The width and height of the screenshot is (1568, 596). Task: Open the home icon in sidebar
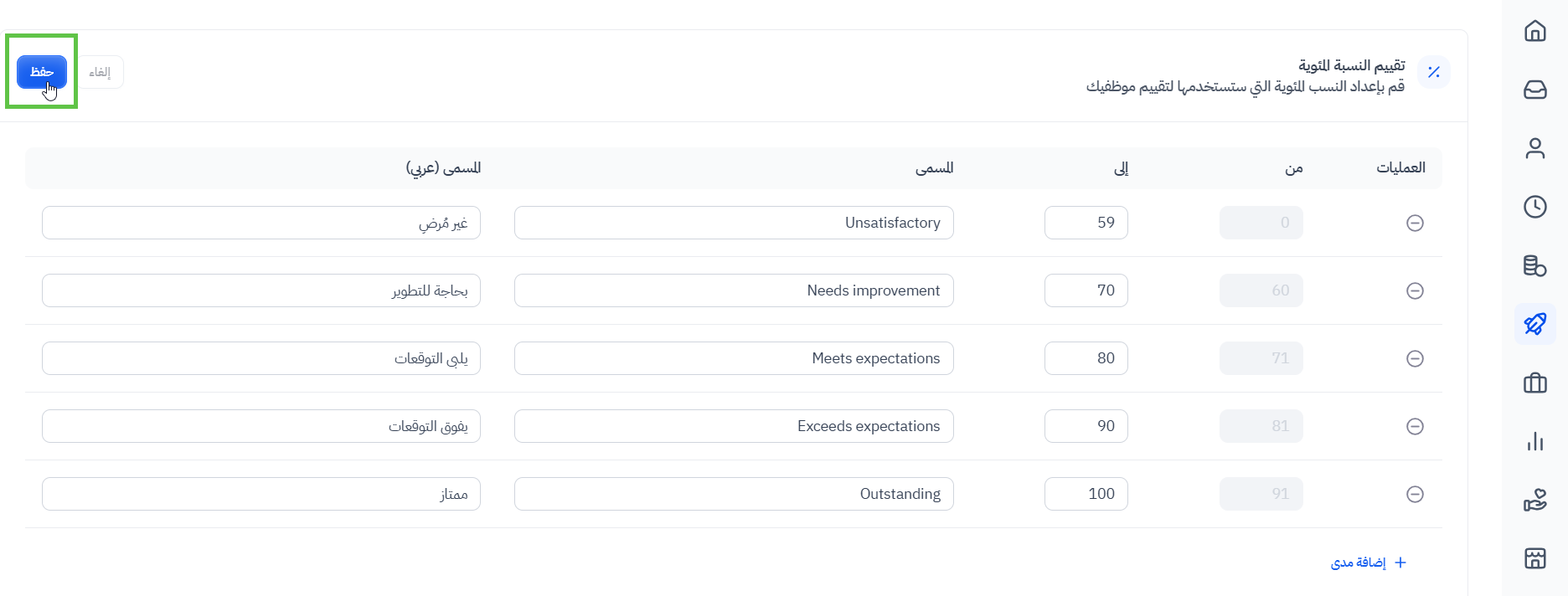[1534, 31]
